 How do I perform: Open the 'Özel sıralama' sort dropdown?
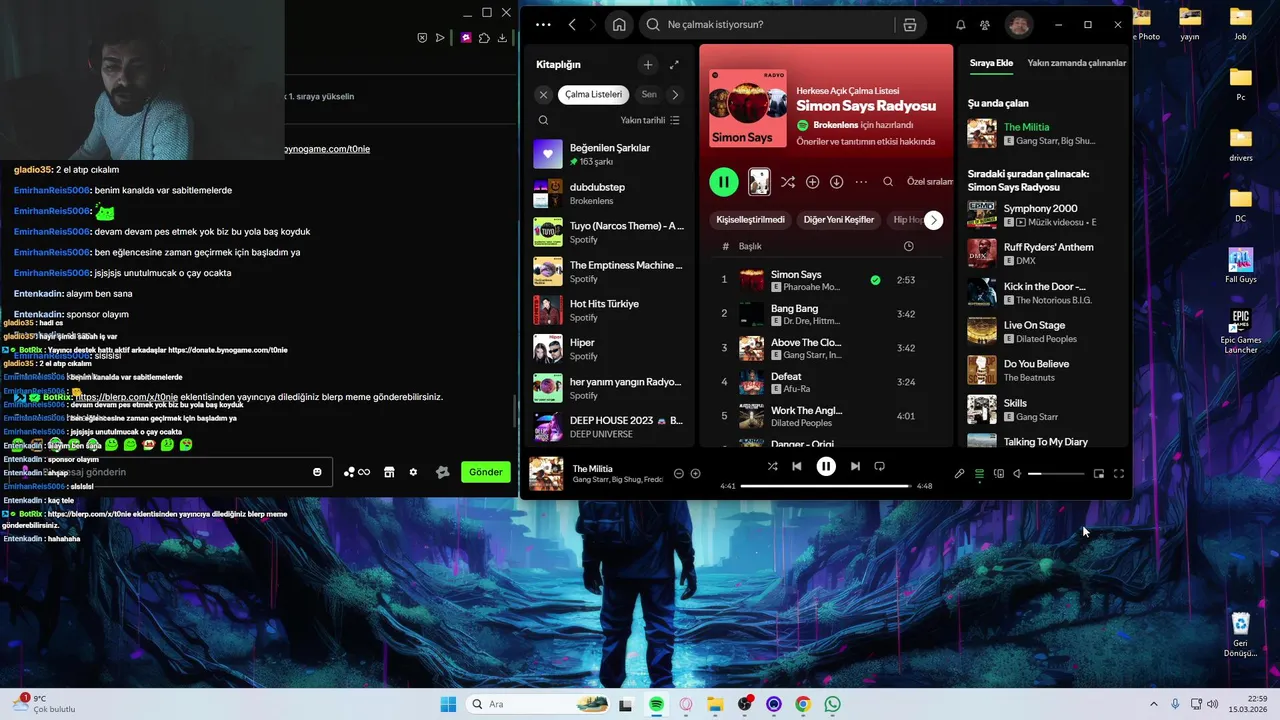click(930, 182)
